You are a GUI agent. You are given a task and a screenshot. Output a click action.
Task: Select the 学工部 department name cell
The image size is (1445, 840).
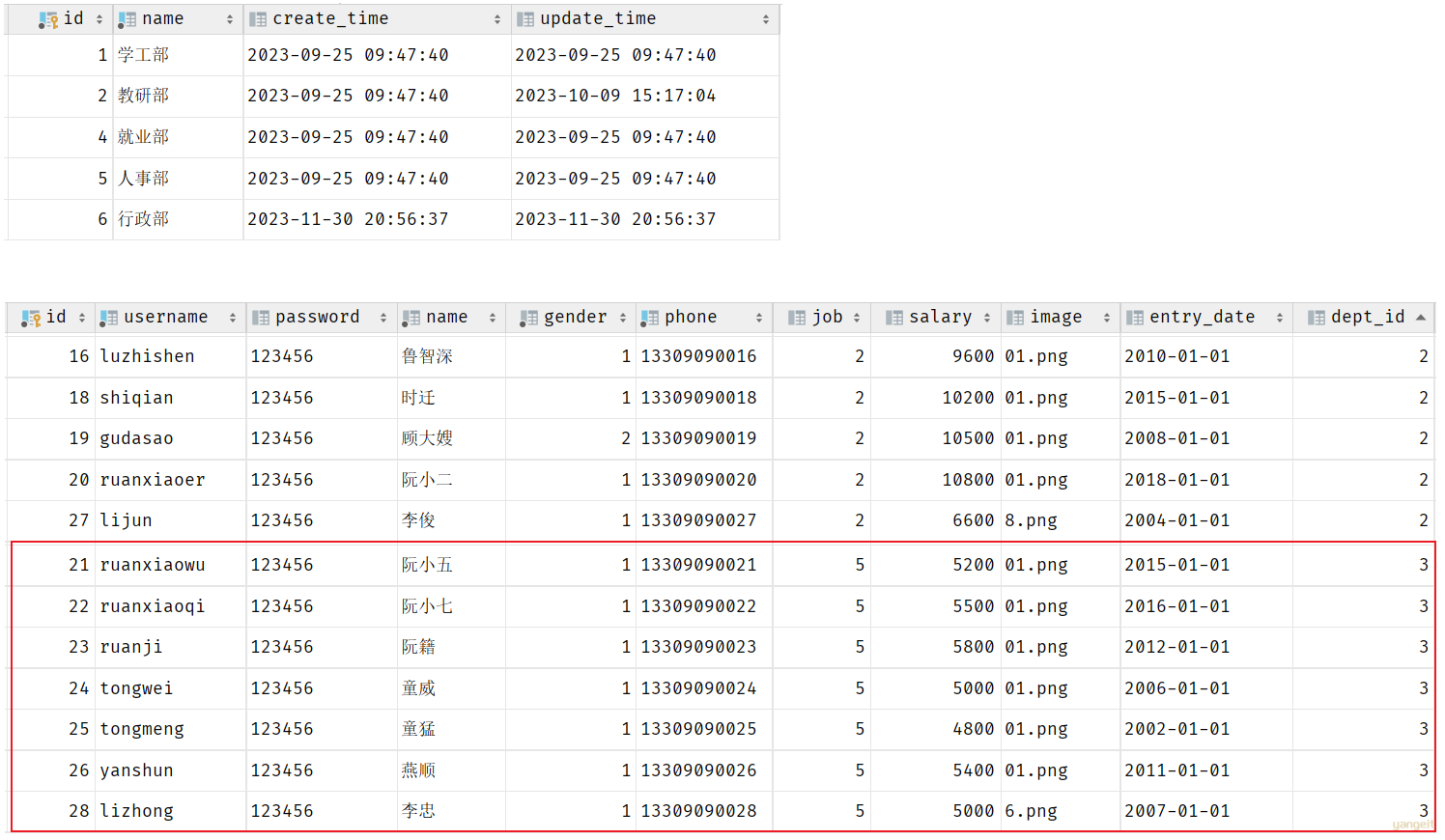178,55
